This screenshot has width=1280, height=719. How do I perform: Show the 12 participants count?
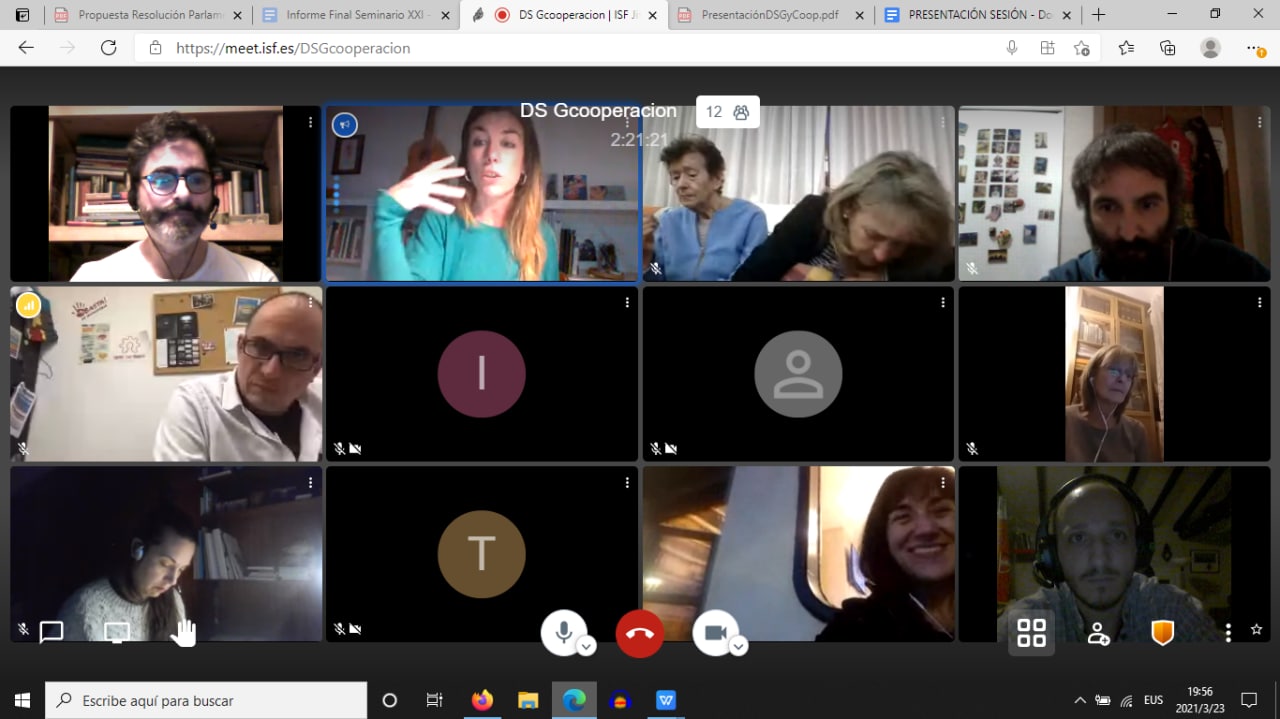pyautogui.click(x=727, y=112)
